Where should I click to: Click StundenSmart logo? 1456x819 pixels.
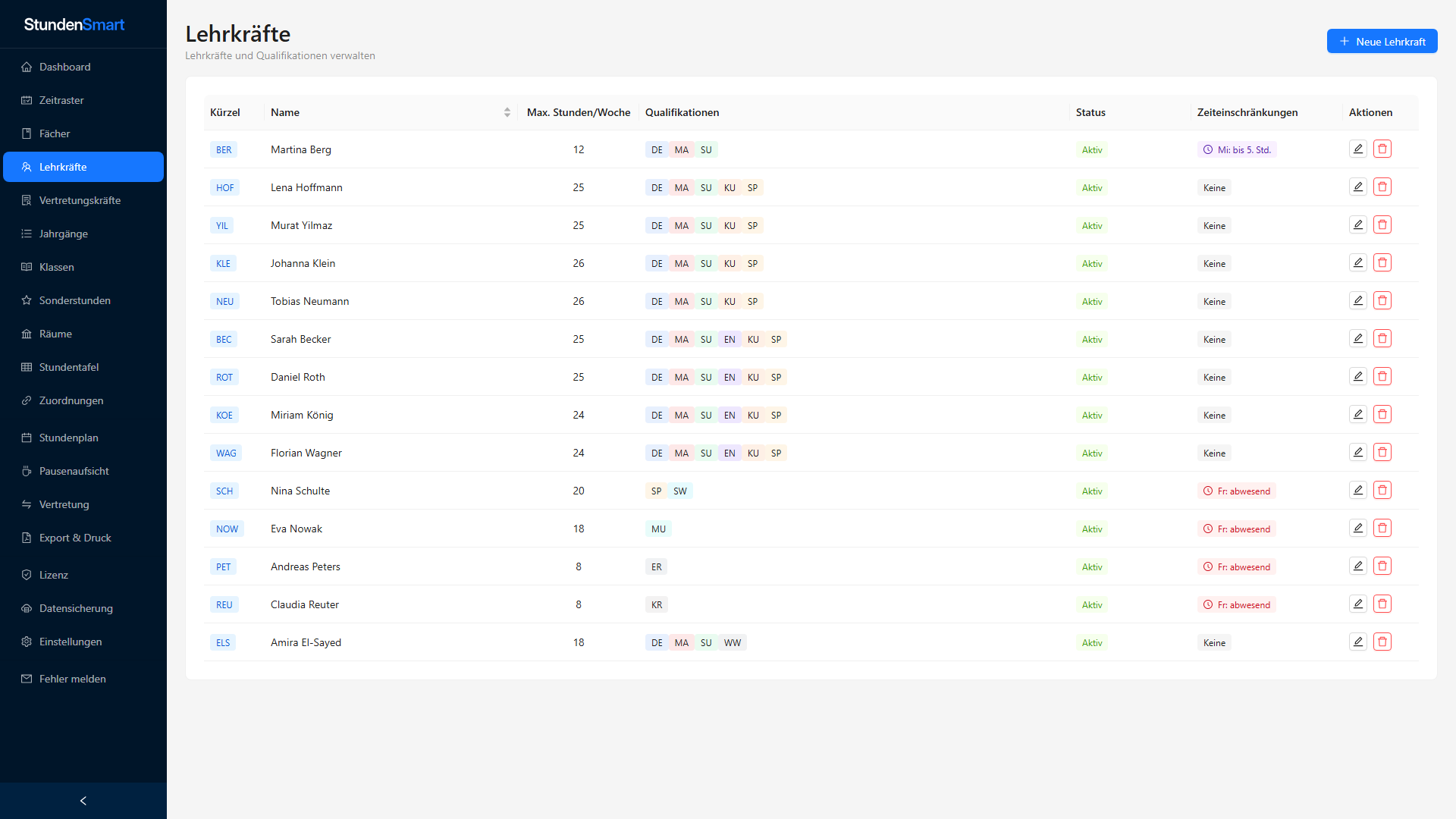74,24
